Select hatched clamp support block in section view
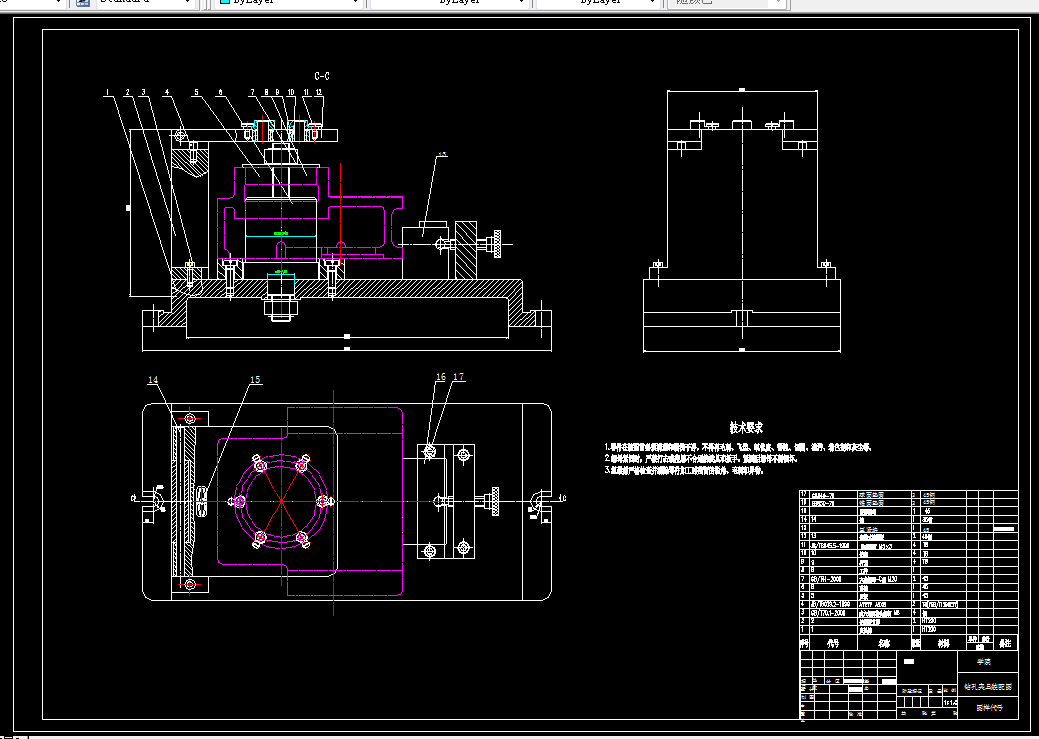The width and height of the screenshot is (1039, 739). coord(466,250)
